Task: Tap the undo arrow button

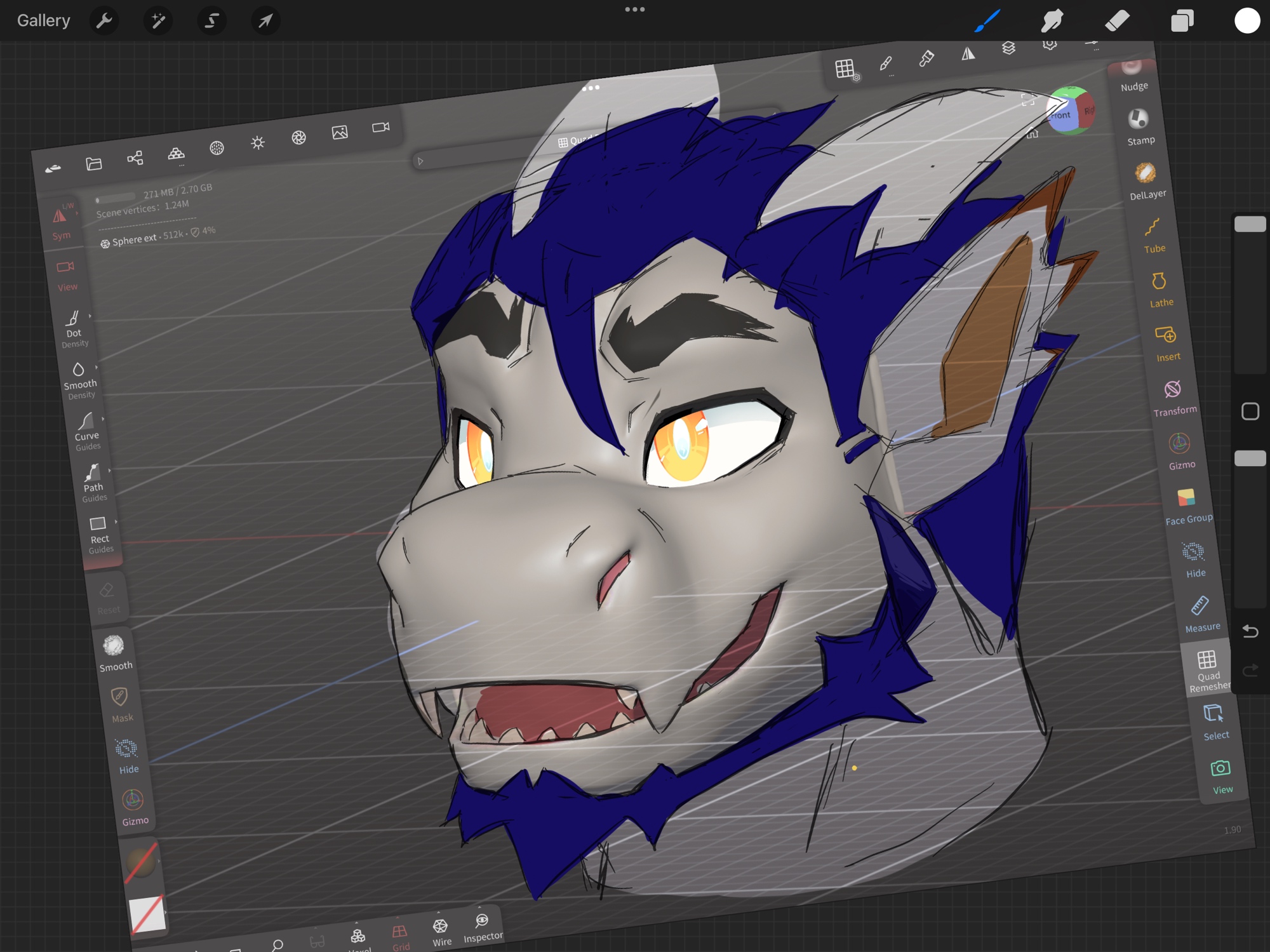Action: click(1250, 631)
